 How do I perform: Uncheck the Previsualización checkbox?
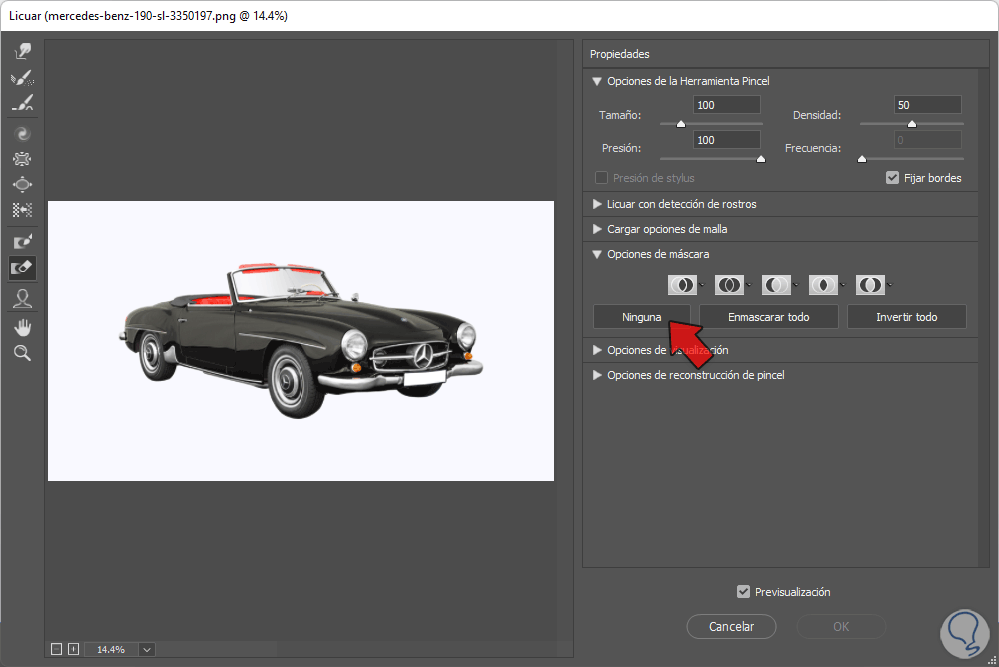point(743,592)
